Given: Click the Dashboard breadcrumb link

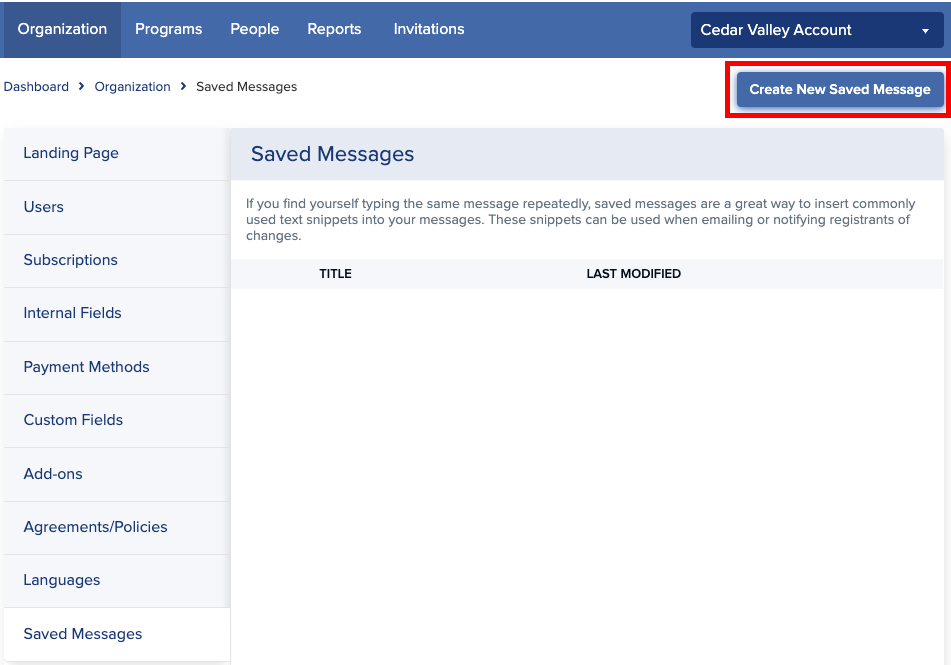Looking at the screenshot, I should point(36,87).
